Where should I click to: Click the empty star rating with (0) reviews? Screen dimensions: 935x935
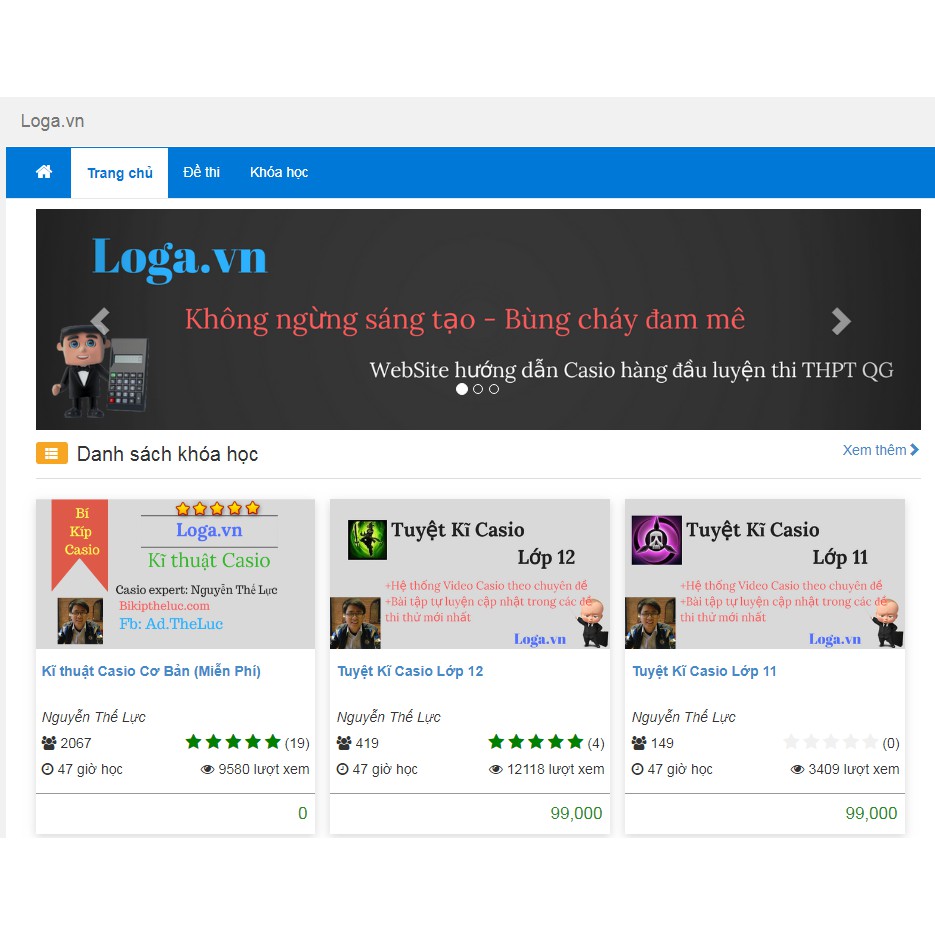point(831,742)
